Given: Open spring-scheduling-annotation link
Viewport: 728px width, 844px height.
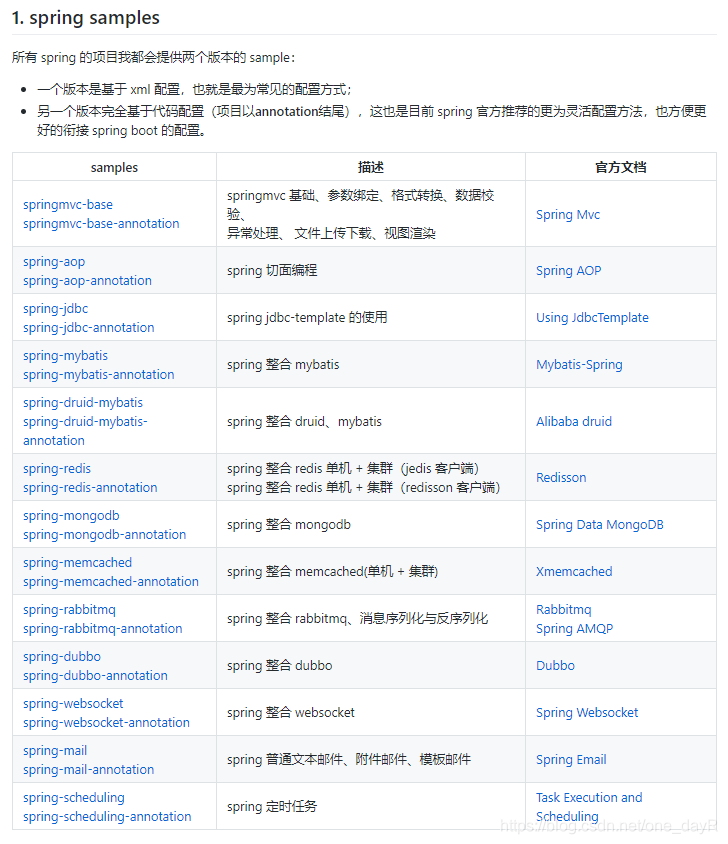Looking at the screenshot, I should click(x=107, y=816).
